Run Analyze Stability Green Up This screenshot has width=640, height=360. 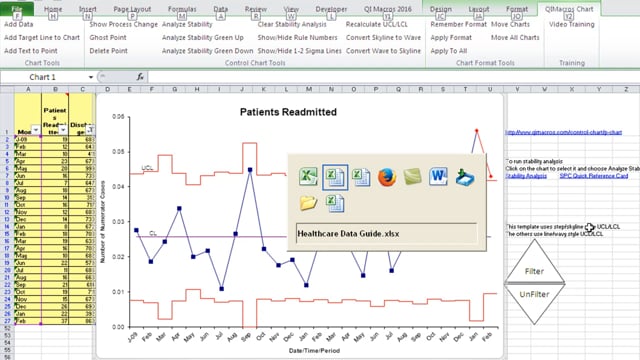pyautogui.click(x=202, y=38)
